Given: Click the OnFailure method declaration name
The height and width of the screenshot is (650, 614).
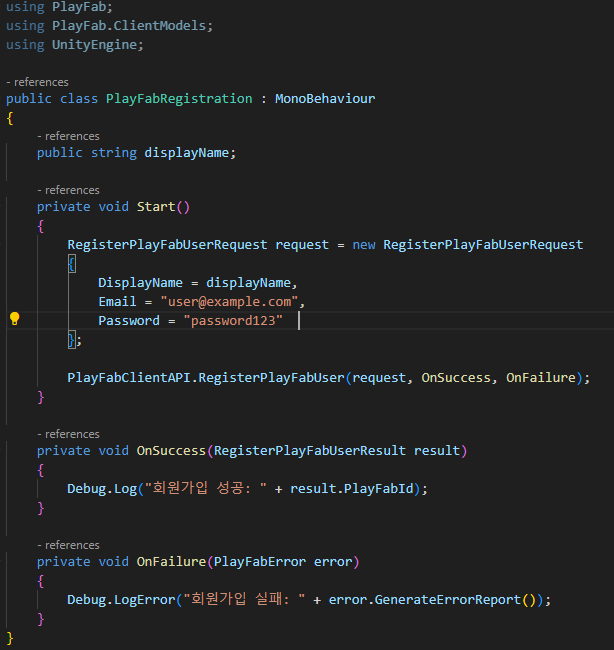Looking at the screenshot, I should (171, 562).
